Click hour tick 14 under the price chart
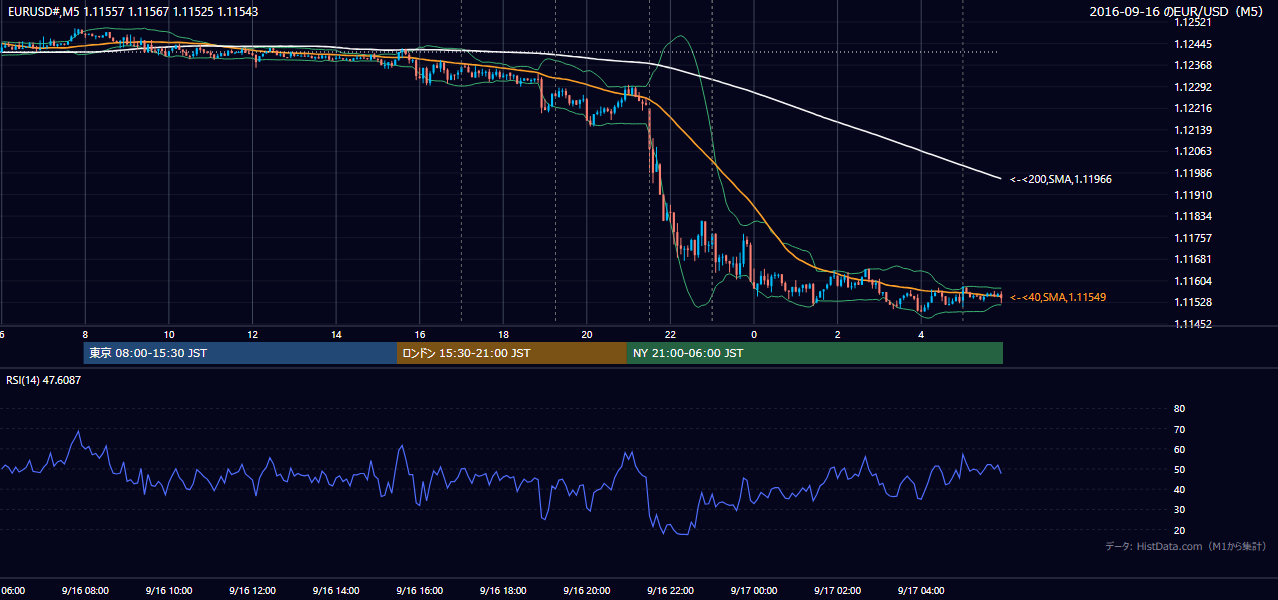The width and height of the screenshot is (1278, 600). click(337, 335)
